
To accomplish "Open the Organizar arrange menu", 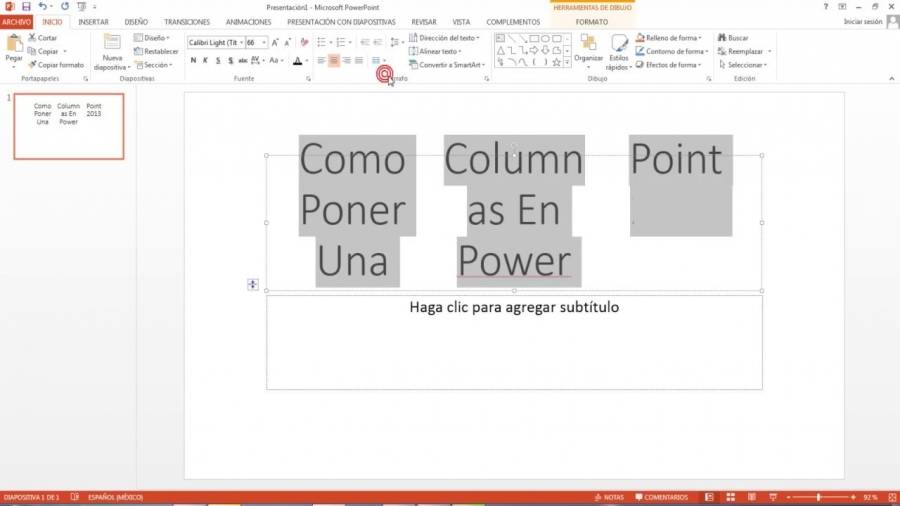I will [588, 52].
